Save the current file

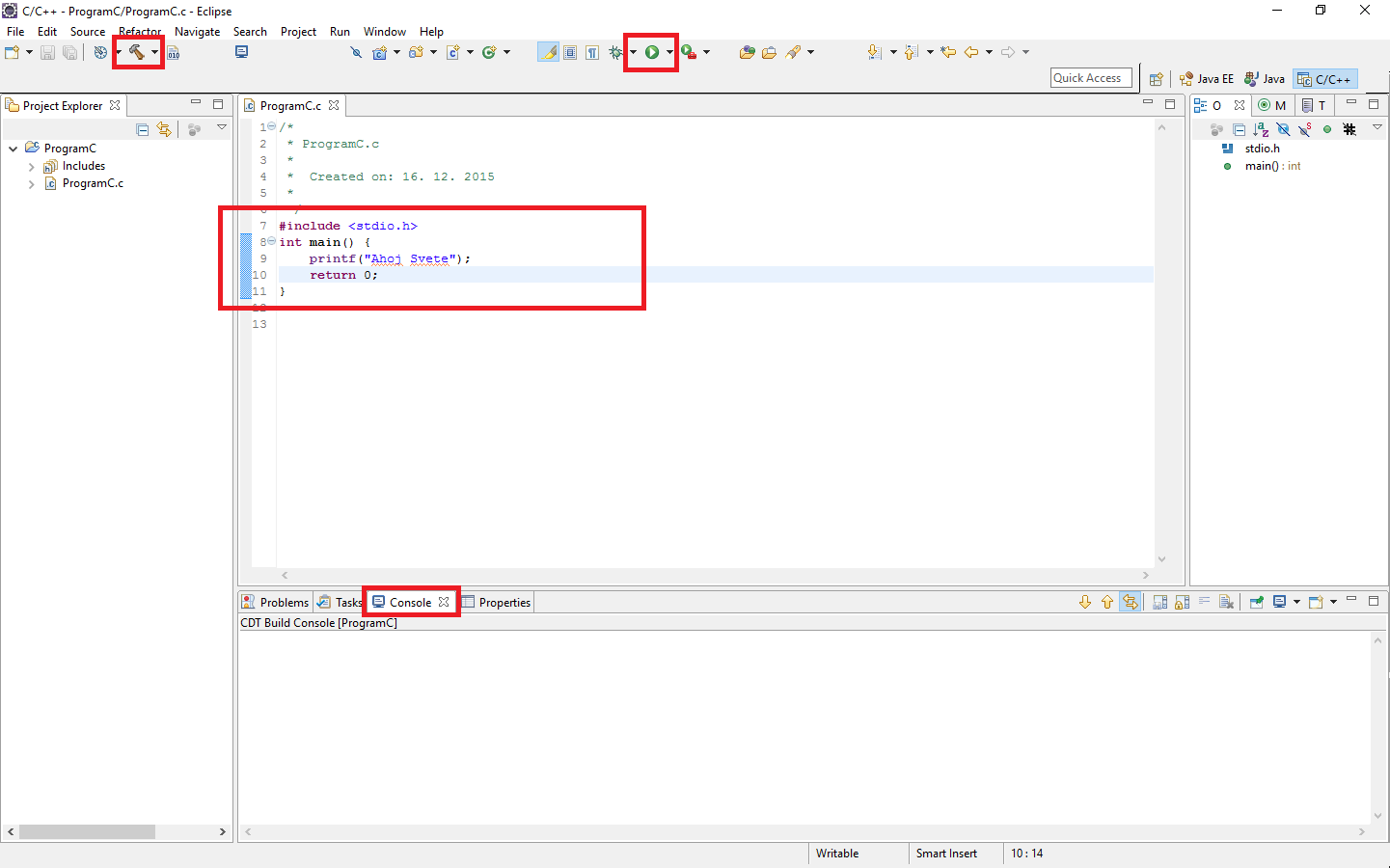tap(47, 52)
